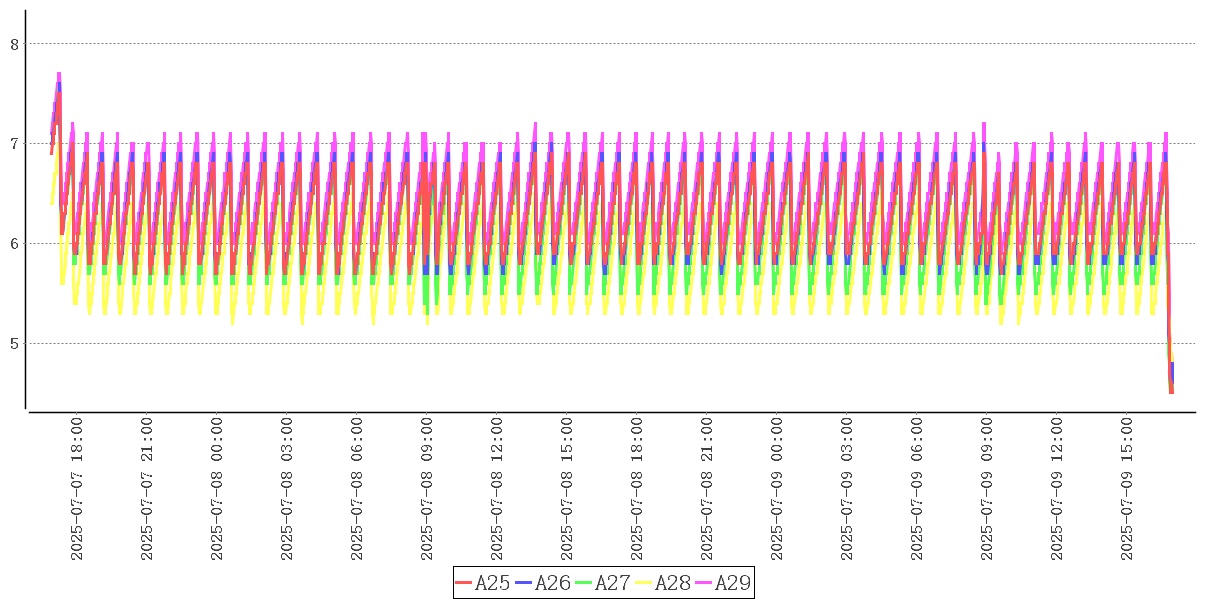This screenshot has width=1207, height=600.
Task: Hide the A27 series via legend label
Action: pyautogui.click(x=612, y=583)
